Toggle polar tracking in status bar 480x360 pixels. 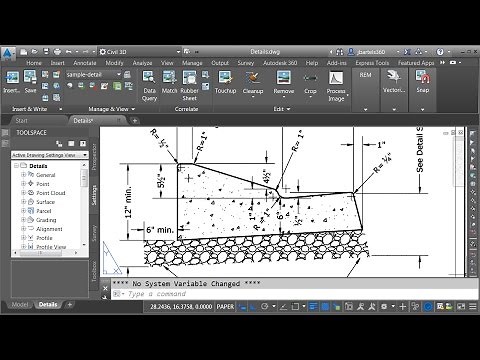pos(264,306)
